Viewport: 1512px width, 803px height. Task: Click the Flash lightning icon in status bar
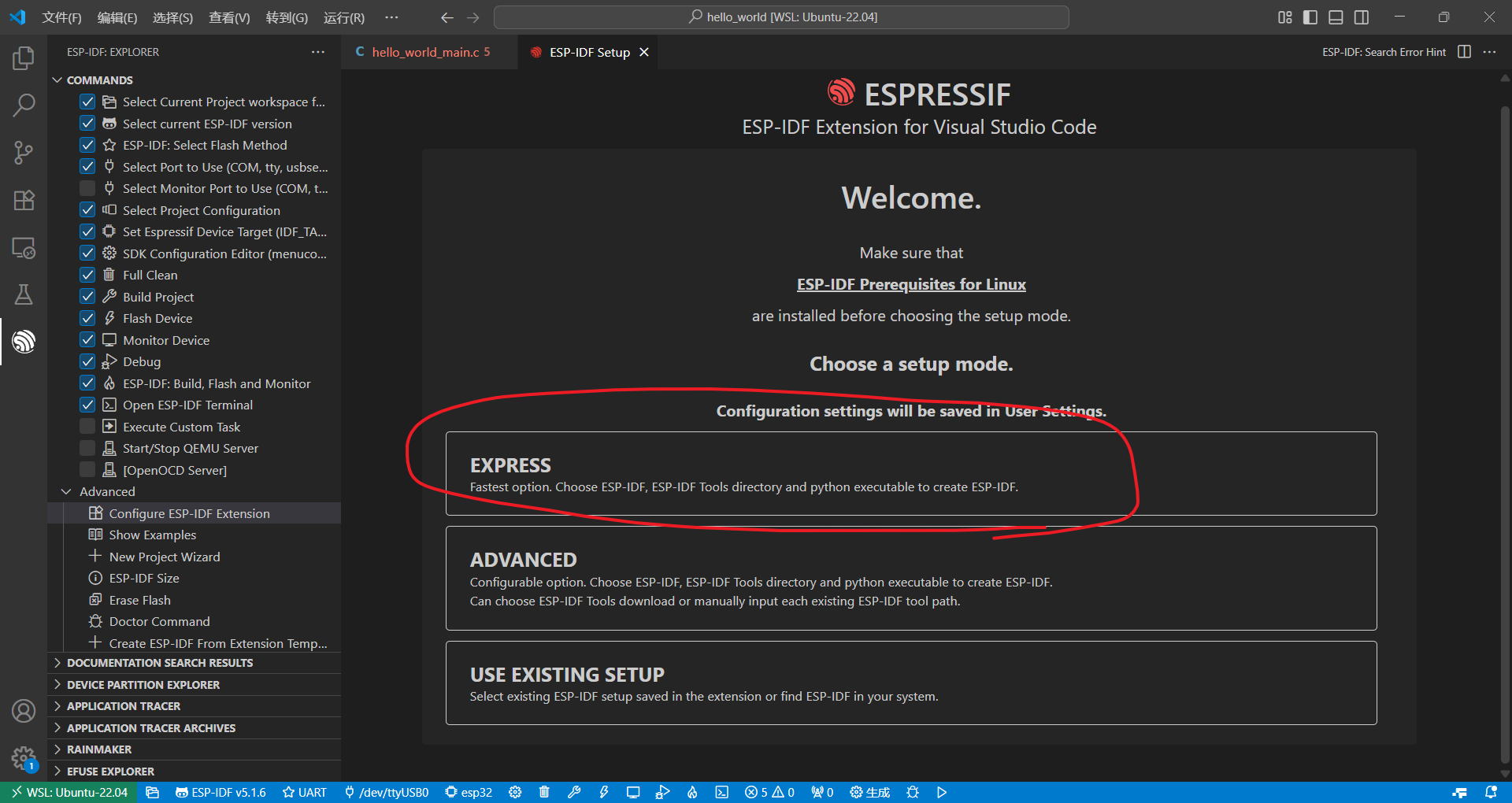(x=604, y=792)
